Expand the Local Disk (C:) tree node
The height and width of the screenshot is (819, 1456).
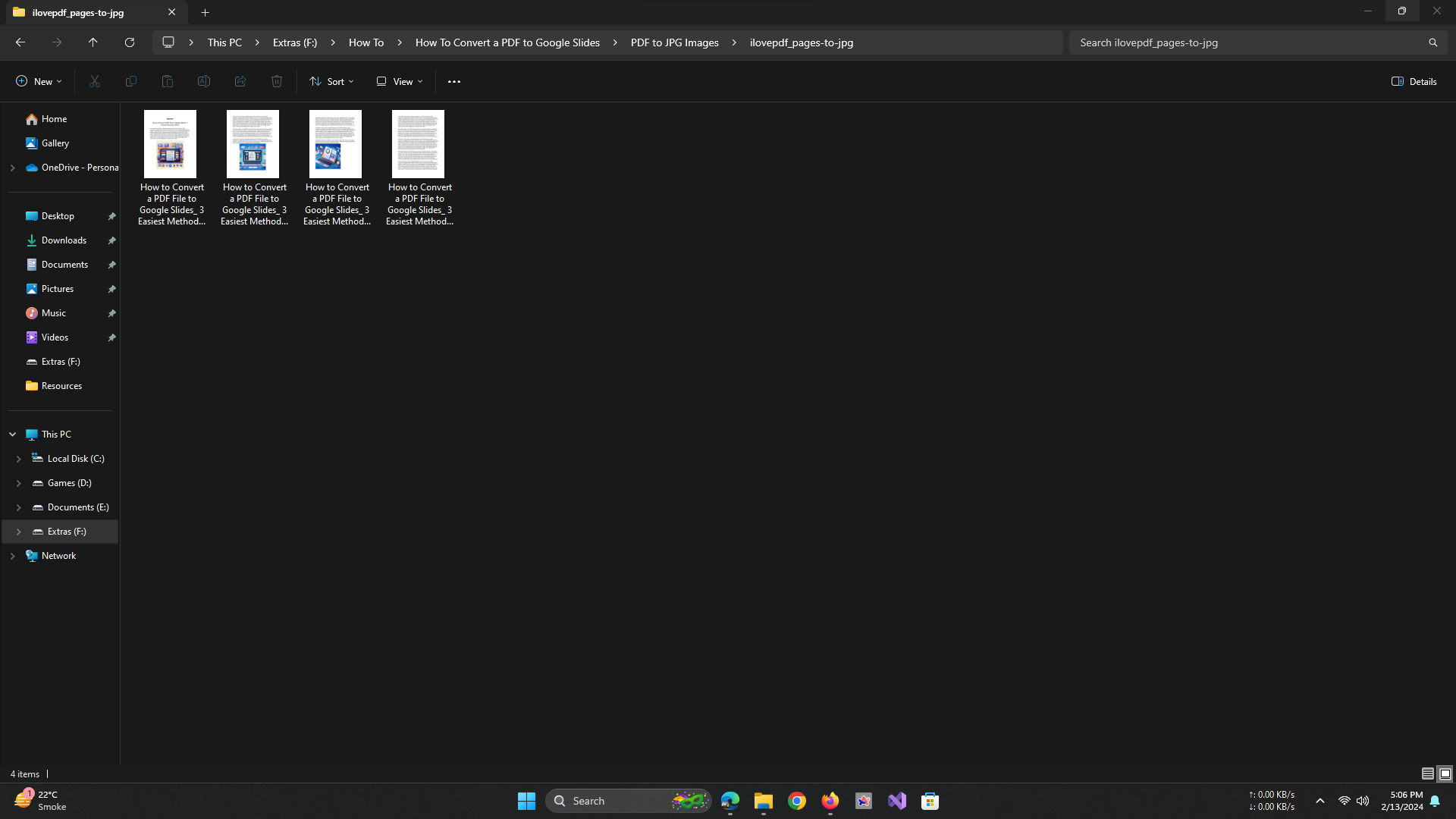(19, 459)
